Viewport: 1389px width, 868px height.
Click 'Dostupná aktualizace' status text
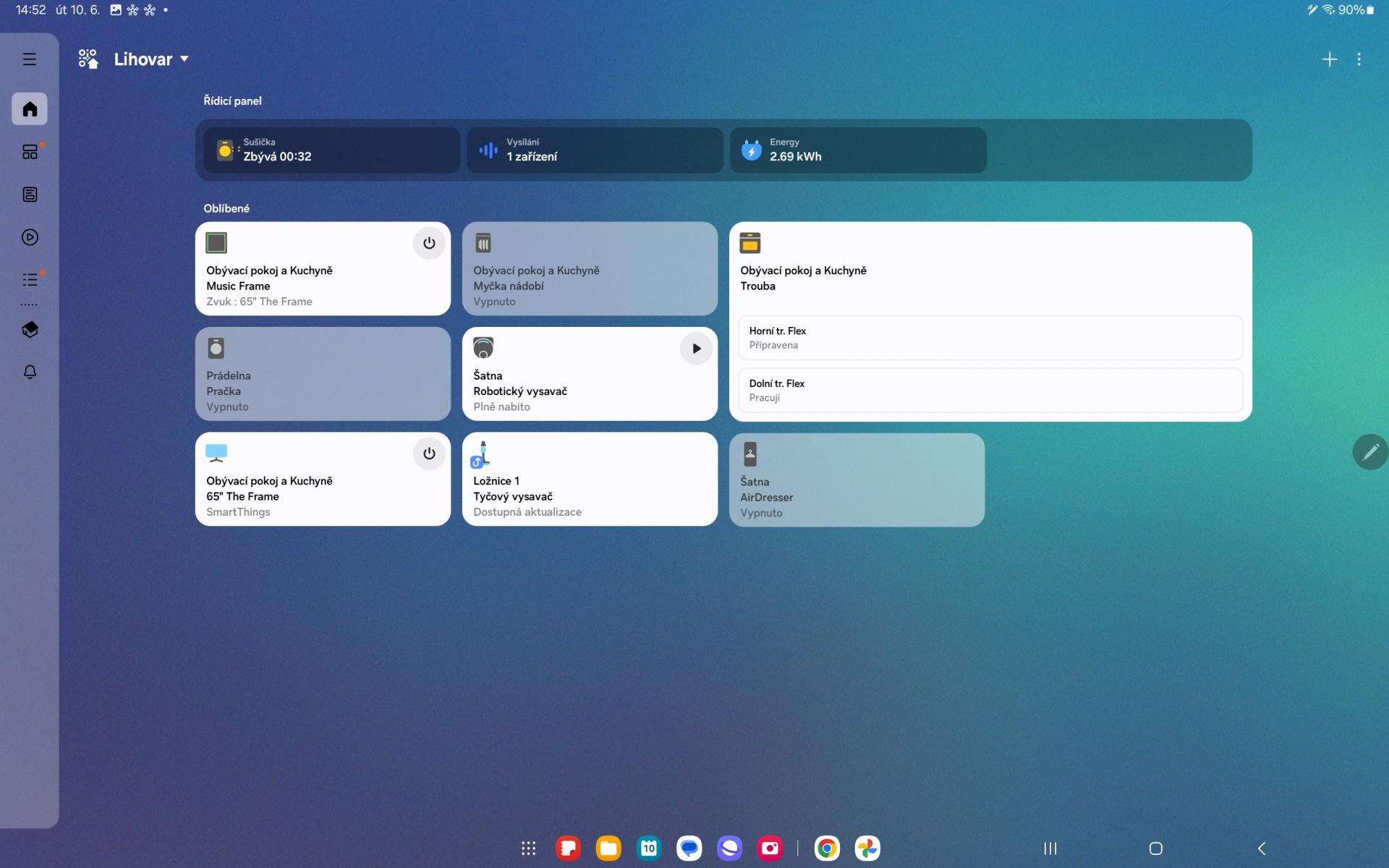coord(527,512)
